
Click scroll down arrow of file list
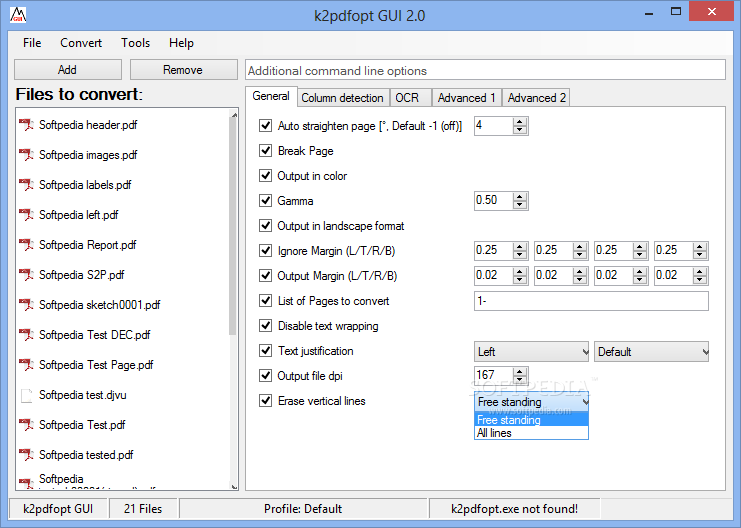(234, 486)
